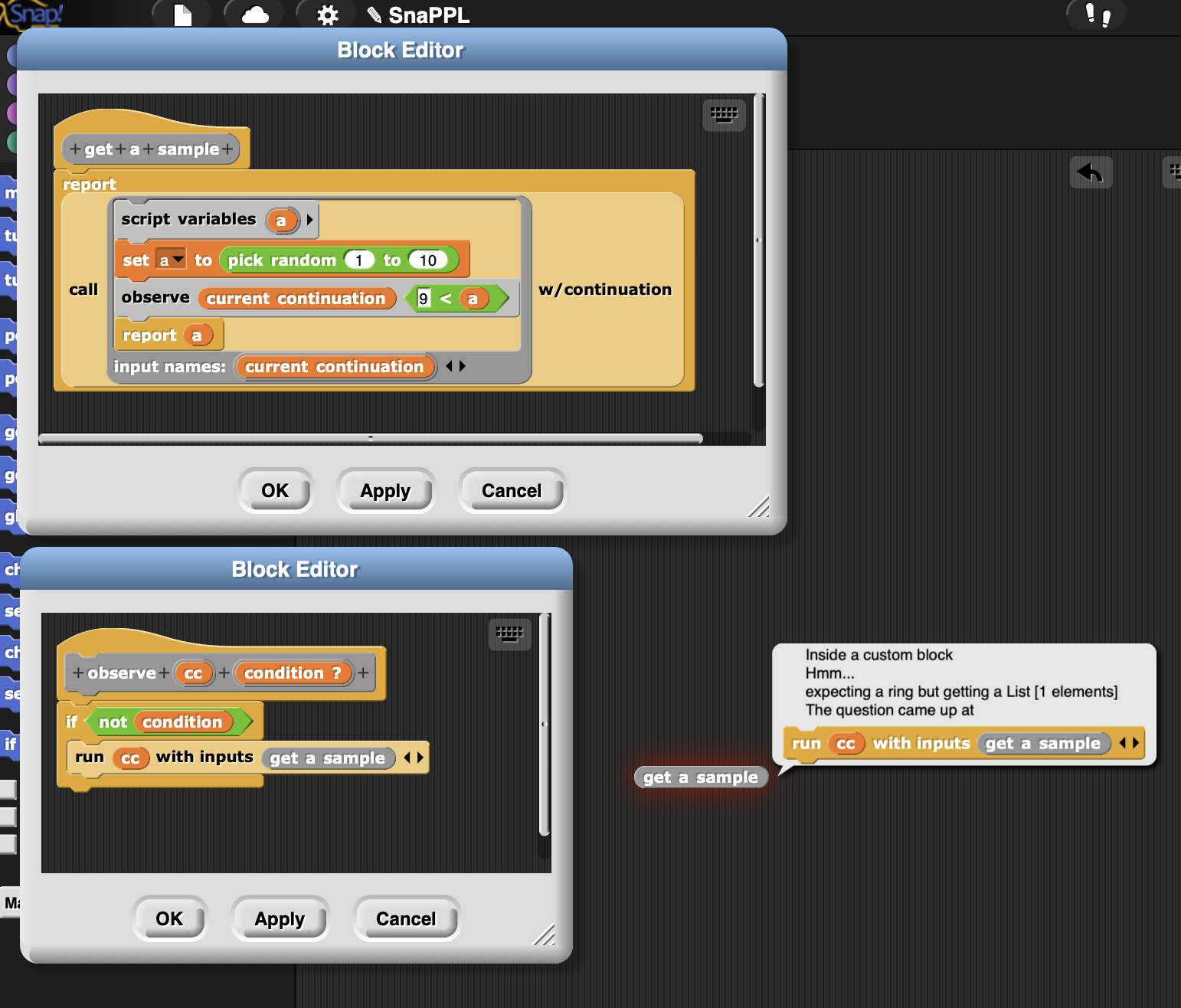
Task: Click the pick random upper value 10
Action: pos(427,260)
